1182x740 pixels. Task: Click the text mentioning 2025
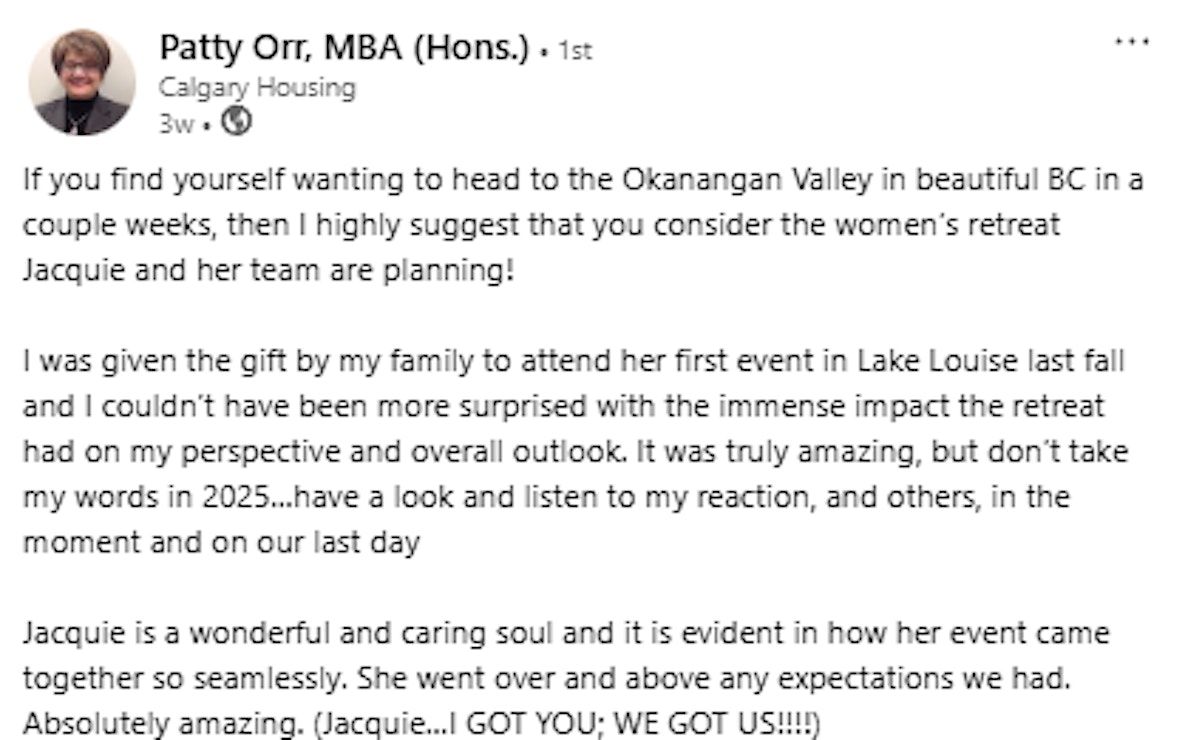click(x=227, y=497)
